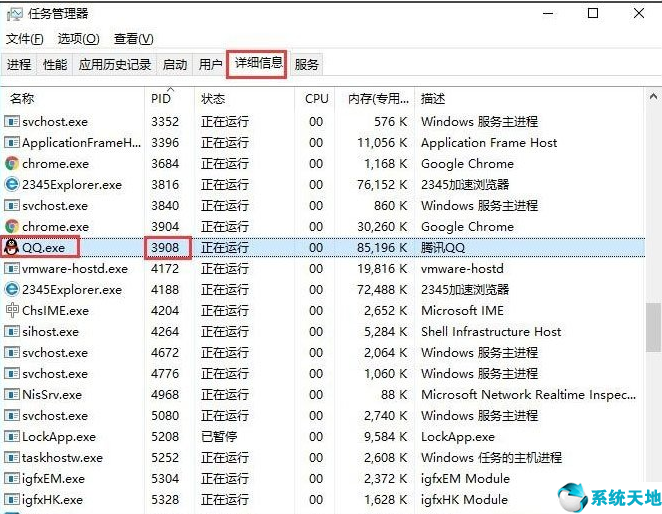Viewport: 662px width, 514px height.
Task: Open the 选项(O) menu
Action: pos(79,39)
